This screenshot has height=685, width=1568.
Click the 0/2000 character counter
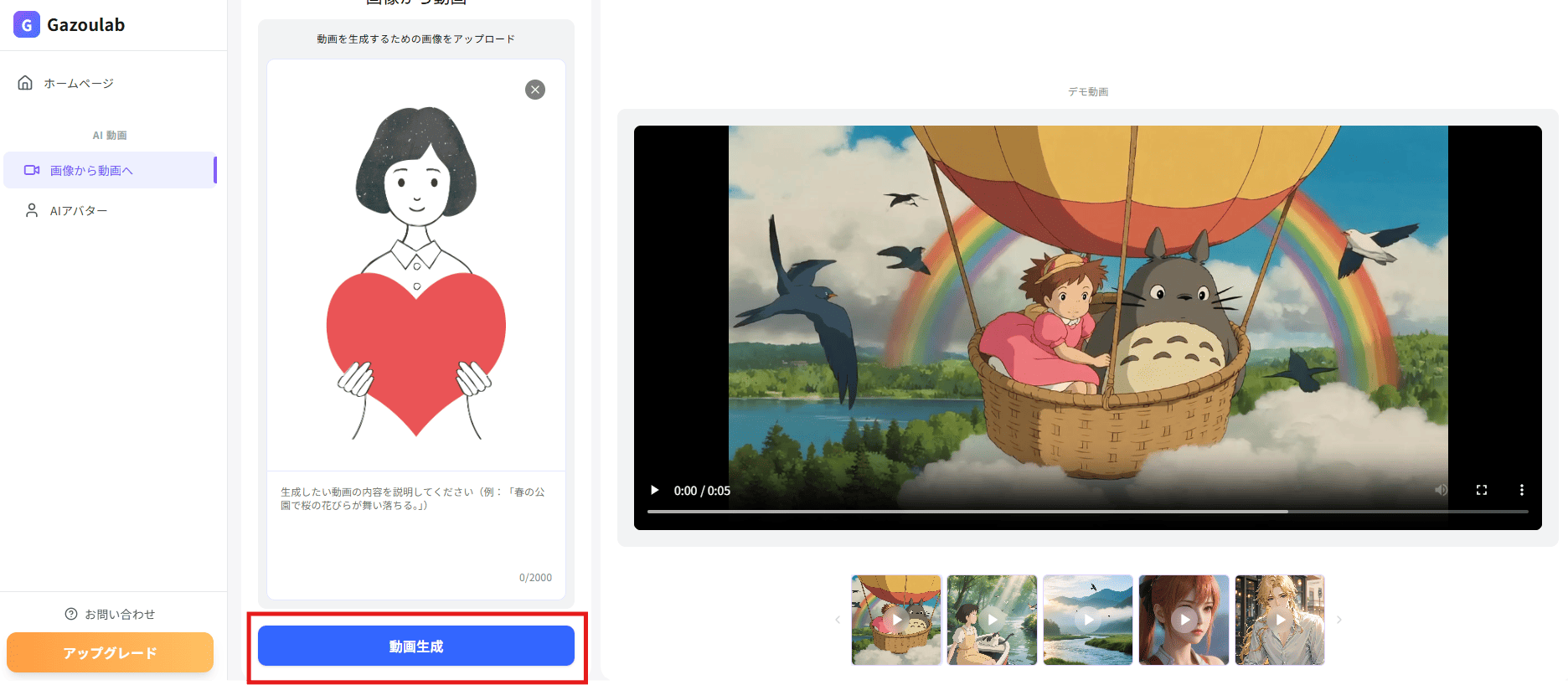coord(535,578)
